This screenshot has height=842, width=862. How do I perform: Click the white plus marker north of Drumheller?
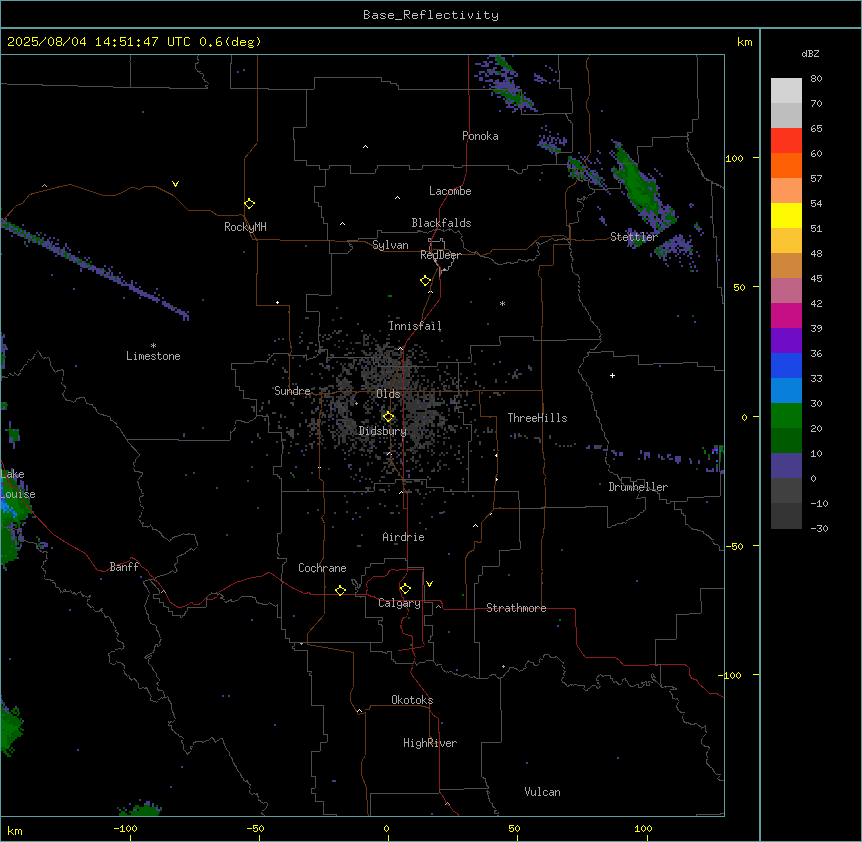612,375
